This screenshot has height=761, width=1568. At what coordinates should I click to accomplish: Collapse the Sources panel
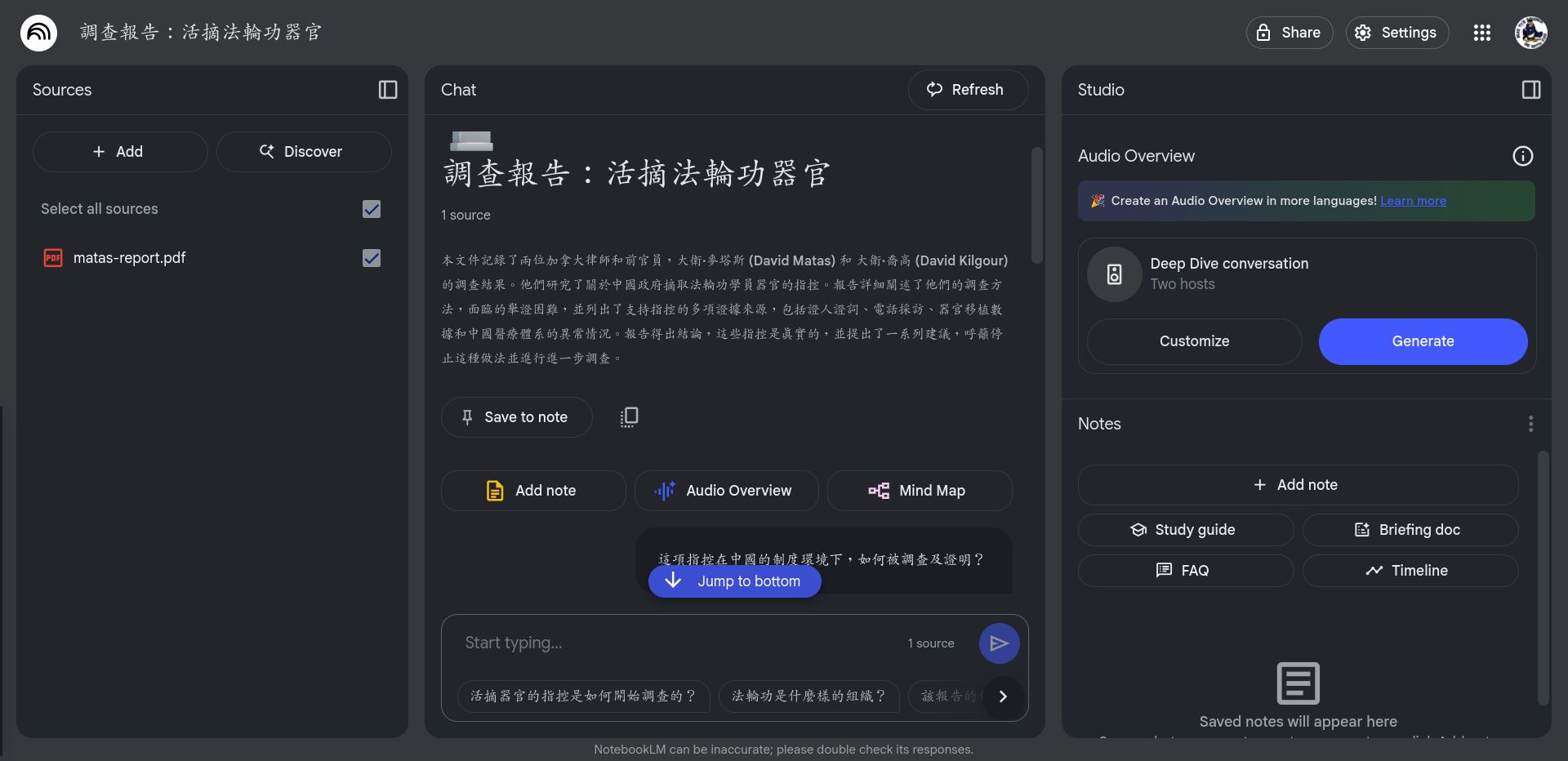pos(388,90)
